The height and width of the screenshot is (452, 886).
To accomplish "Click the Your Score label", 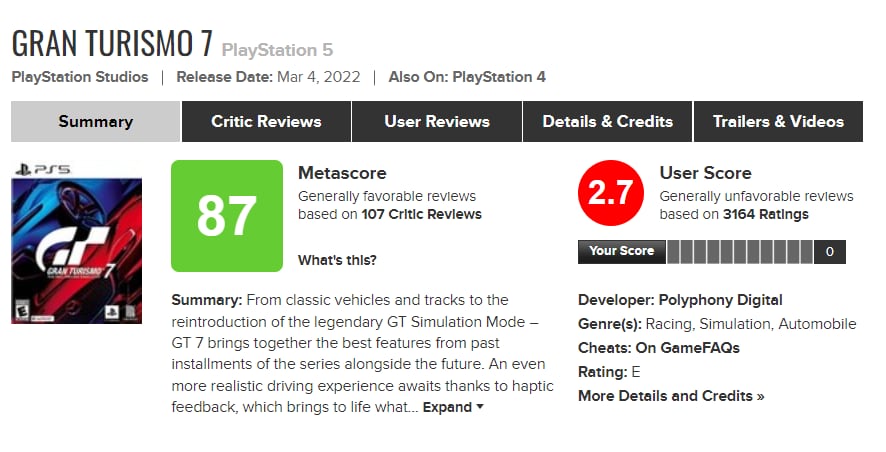I will click(621, 251).
